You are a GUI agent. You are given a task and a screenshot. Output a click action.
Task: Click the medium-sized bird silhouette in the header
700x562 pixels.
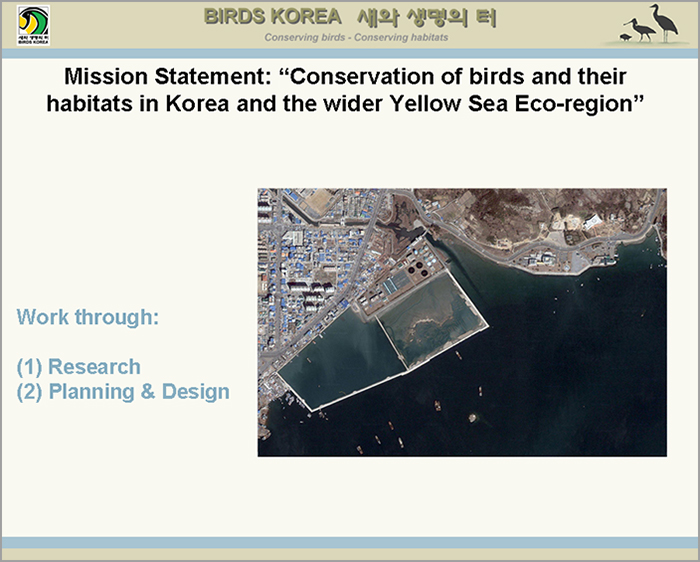638,29
